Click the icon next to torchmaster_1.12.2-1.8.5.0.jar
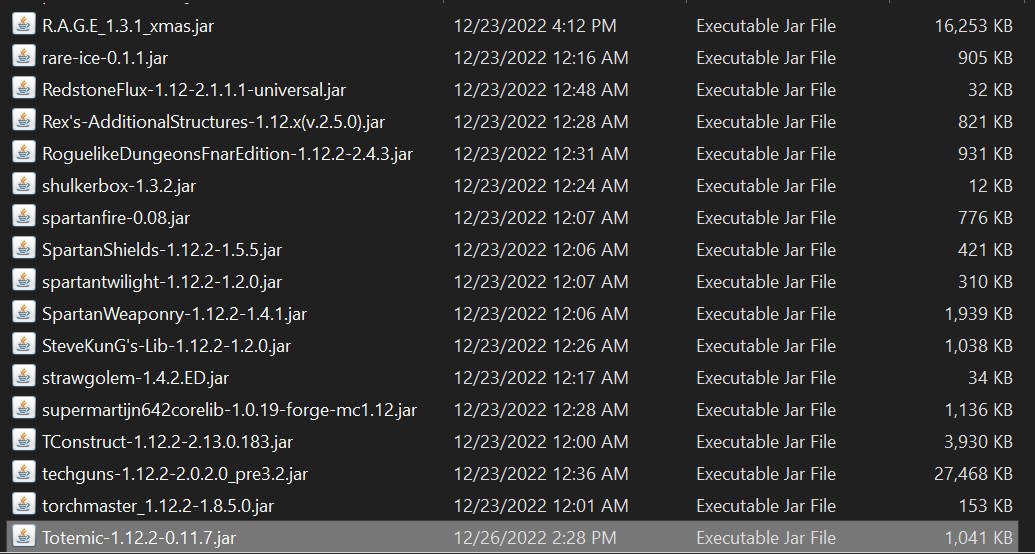Image resolution: width=1035 pixels, height=554 pixels. (x=24, y=505)
